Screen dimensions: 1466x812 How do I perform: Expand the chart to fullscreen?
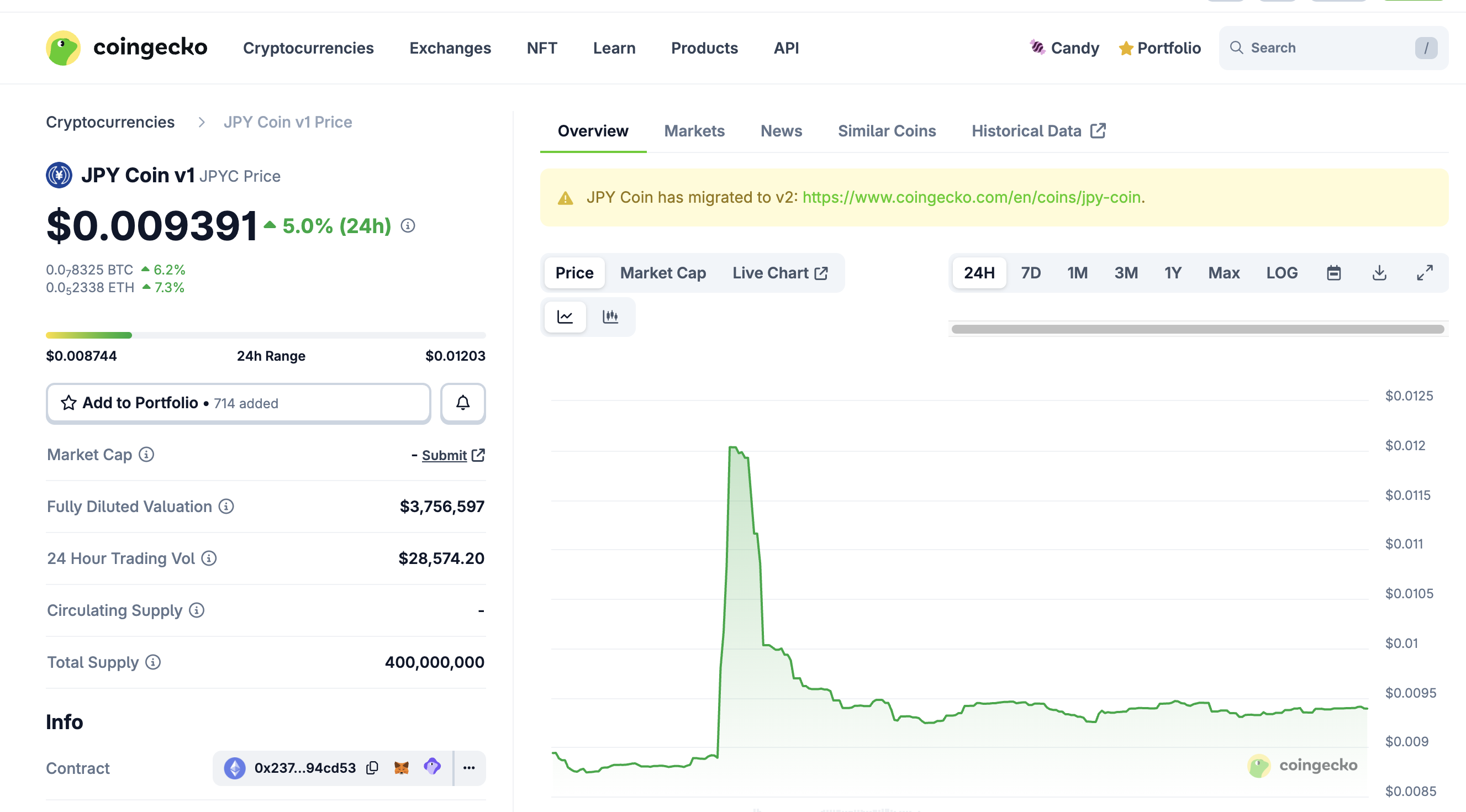tap(1425, 272)
